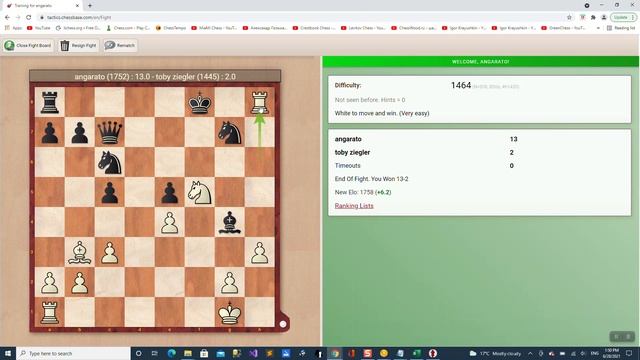Open the browser extensions puzzle icon

(593, 18)
